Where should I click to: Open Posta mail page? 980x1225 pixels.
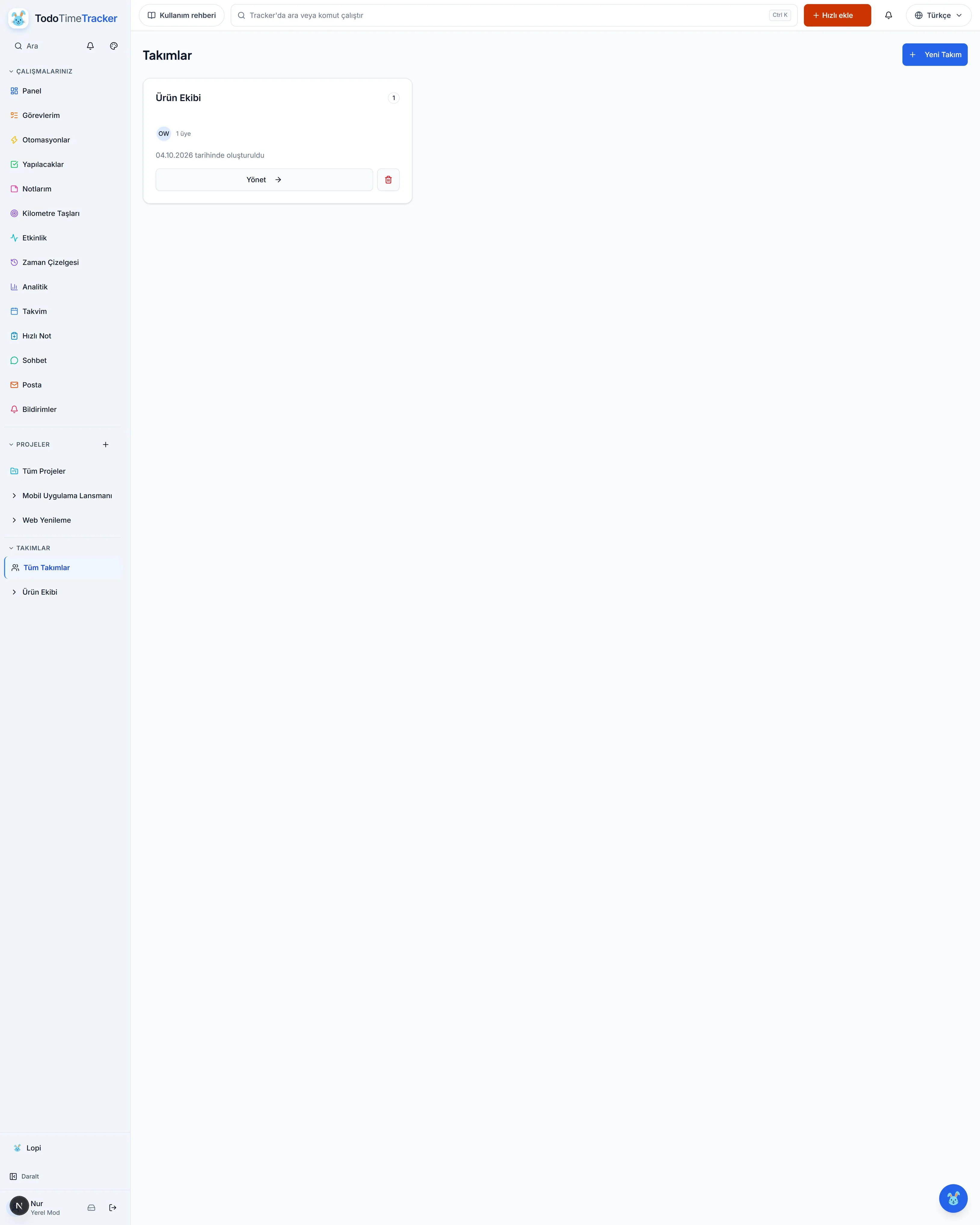click(63, 385)
